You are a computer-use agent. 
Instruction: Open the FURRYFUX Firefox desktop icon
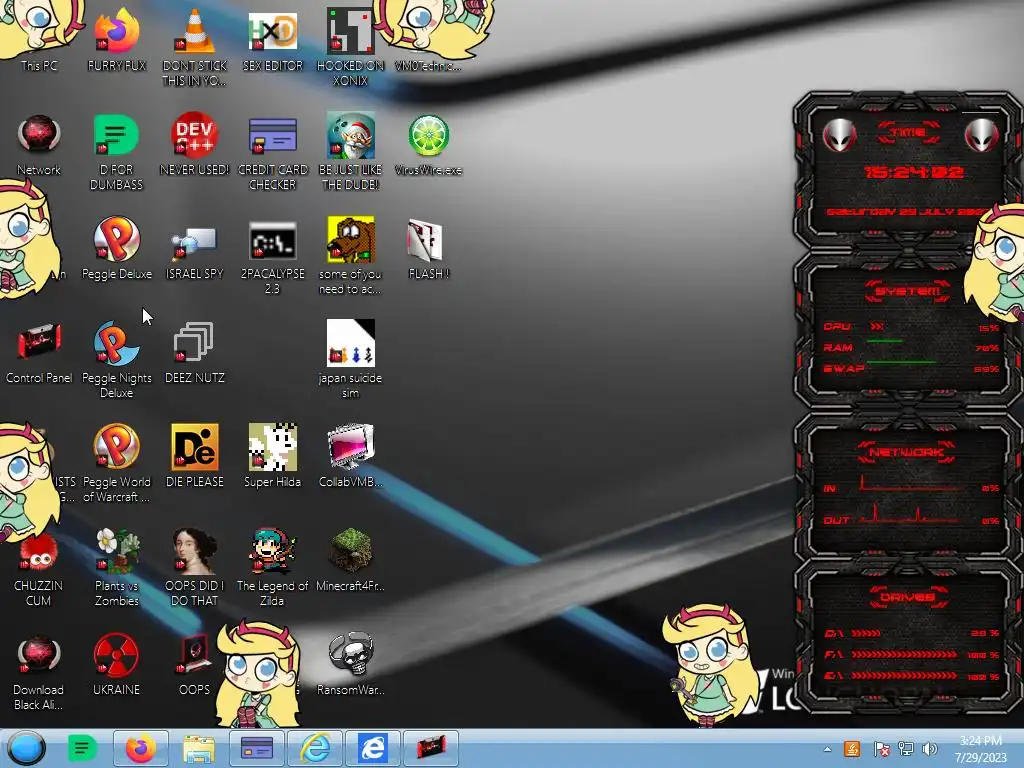pyautogui.click(x=116, y=39)
